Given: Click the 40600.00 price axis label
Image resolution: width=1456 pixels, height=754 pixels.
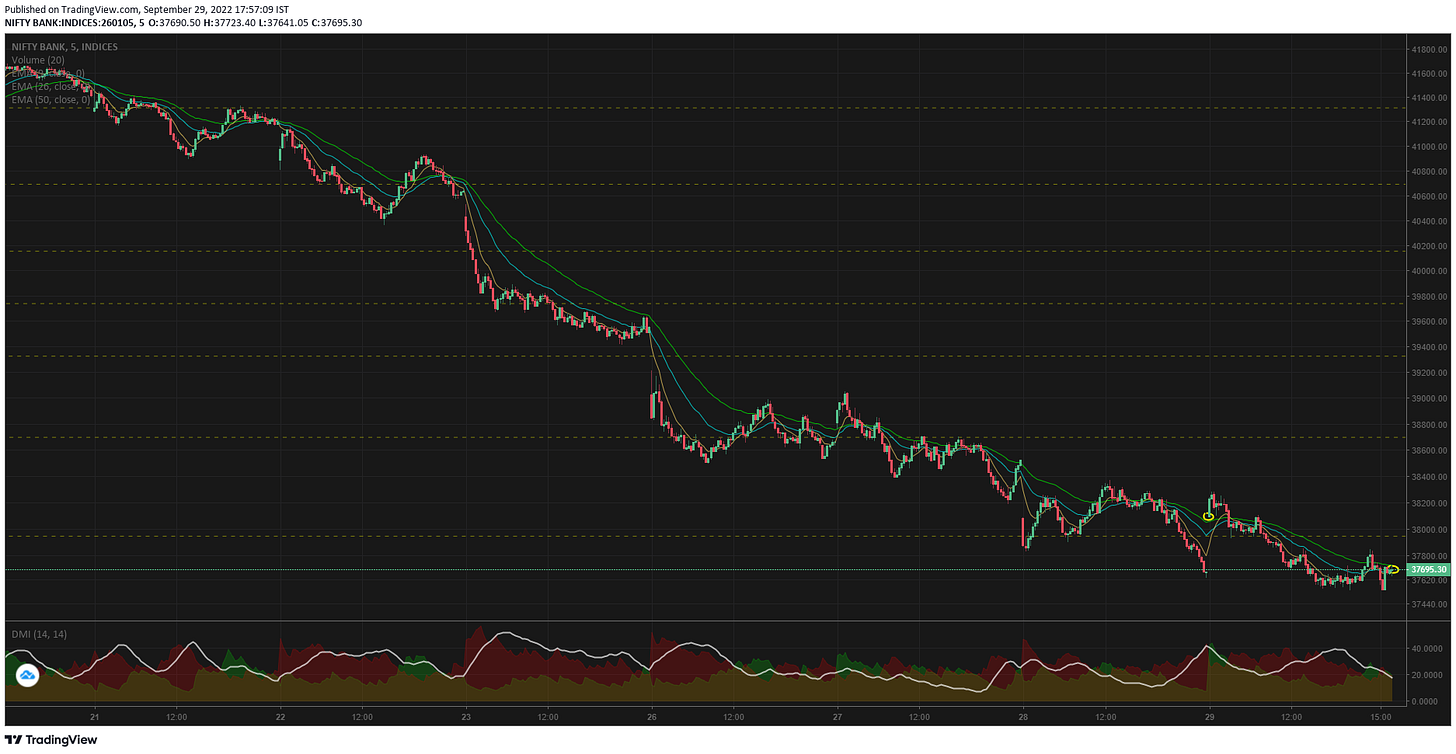Looking at the screenshot, I should (x=1428, y=196).
